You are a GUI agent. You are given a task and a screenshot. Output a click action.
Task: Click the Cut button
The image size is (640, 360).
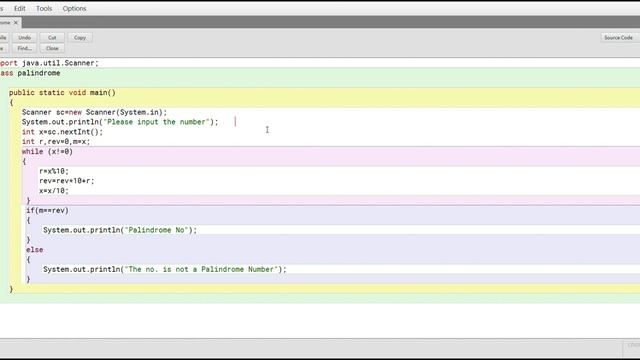[52, 38]
